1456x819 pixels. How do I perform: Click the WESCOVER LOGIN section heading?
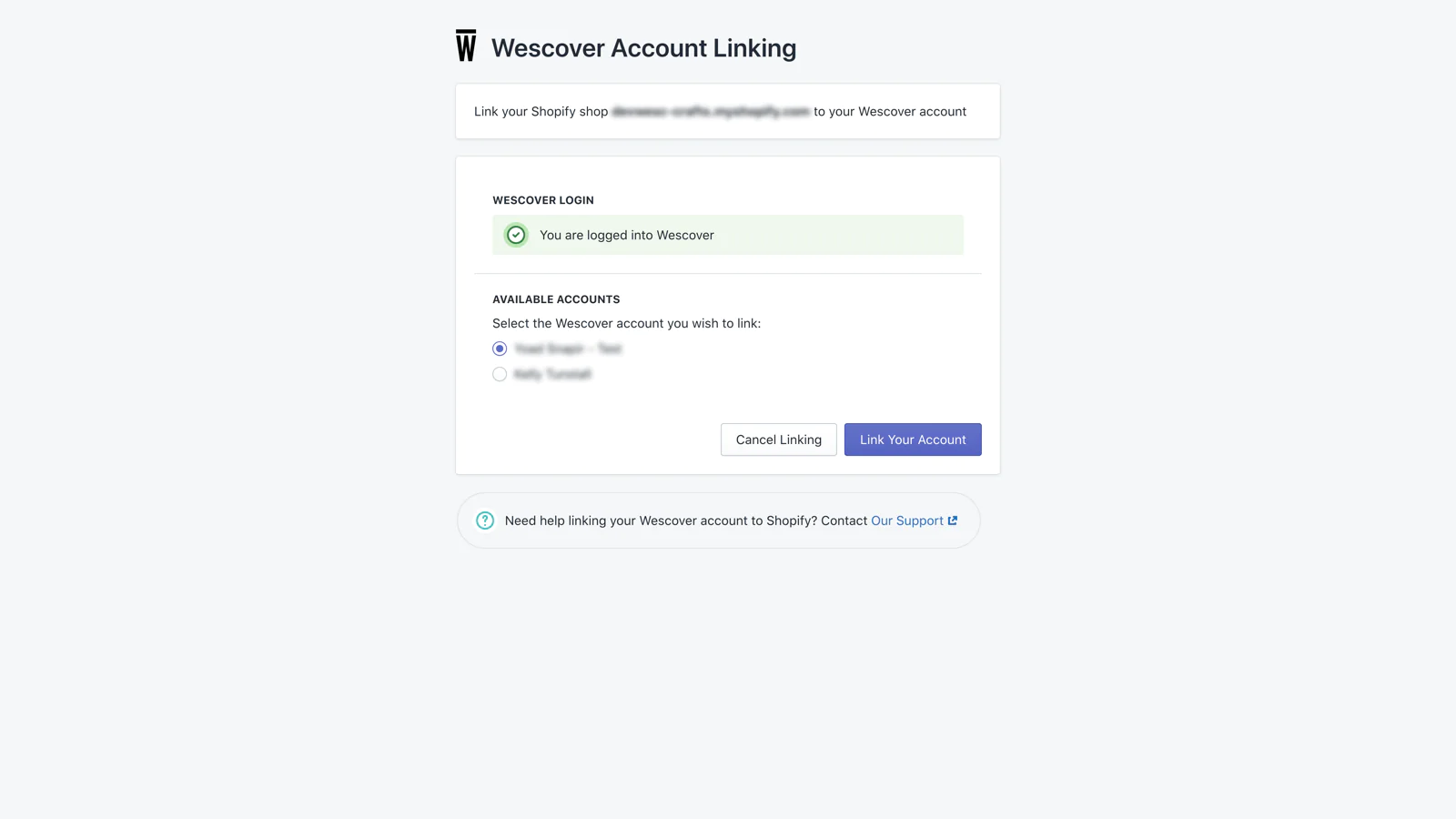pyautogui.click(x=543, y=200)
